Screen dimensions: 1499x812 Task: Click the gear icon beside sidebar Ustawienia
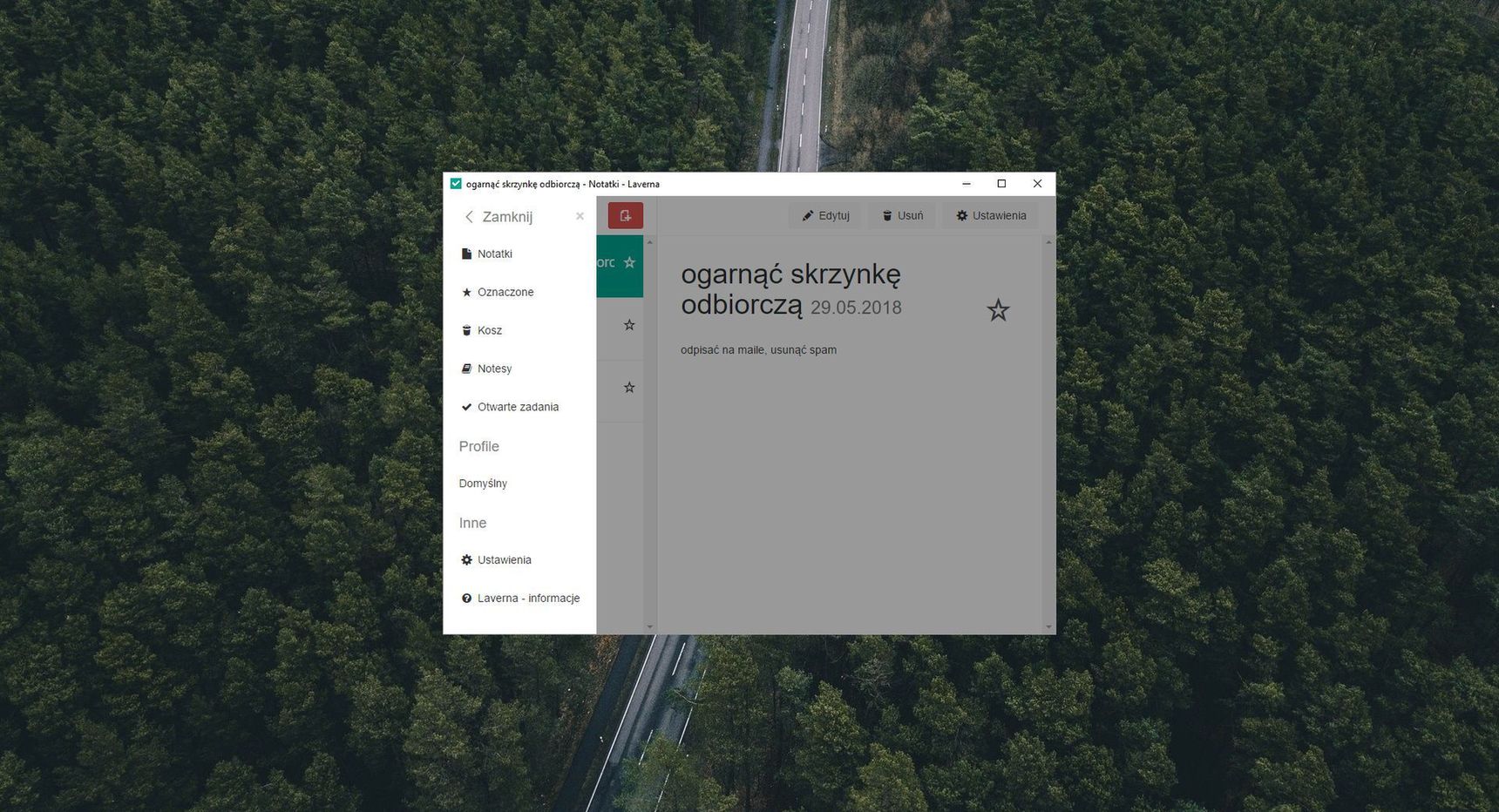coord(466,560)
